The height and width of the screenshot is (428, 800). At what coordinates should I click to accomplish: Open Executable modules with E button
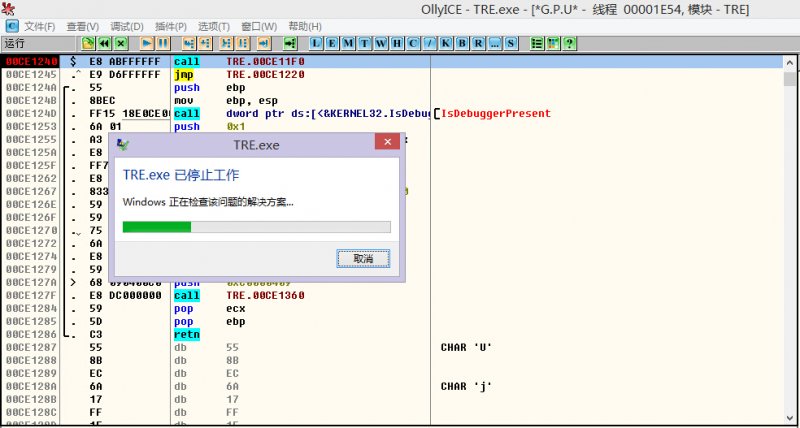click(x=332, y=44)
